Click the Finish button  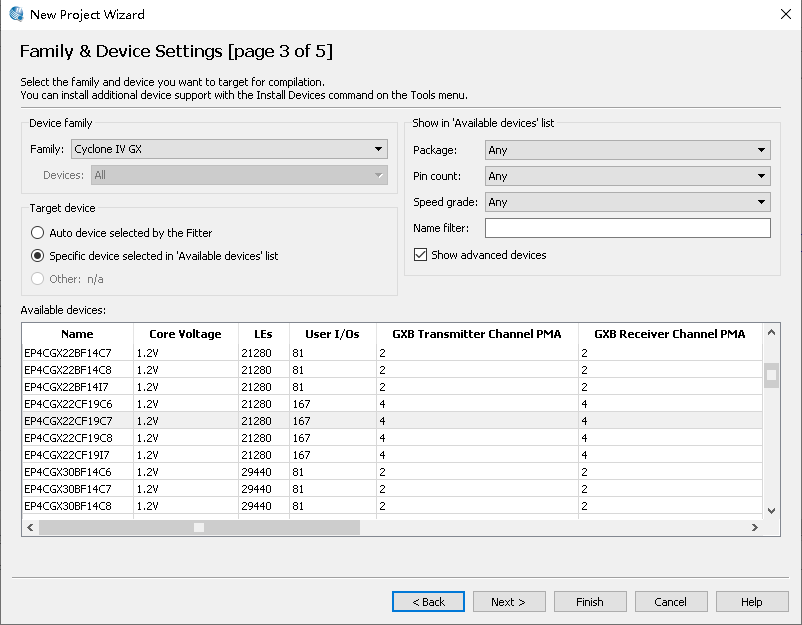point(589,602)
